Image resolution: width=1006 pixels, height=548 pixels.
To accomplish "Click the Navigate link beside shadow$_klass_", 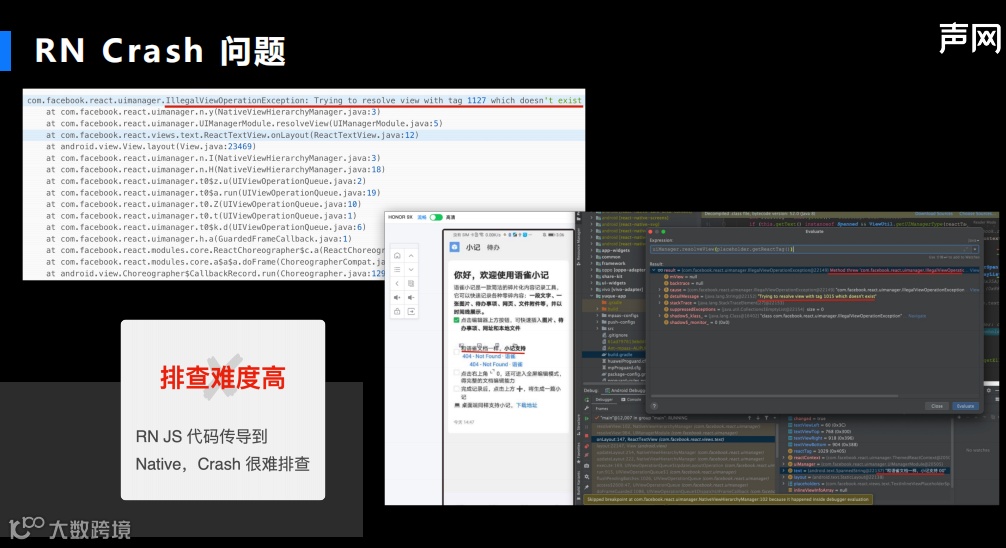I will 917,316.
